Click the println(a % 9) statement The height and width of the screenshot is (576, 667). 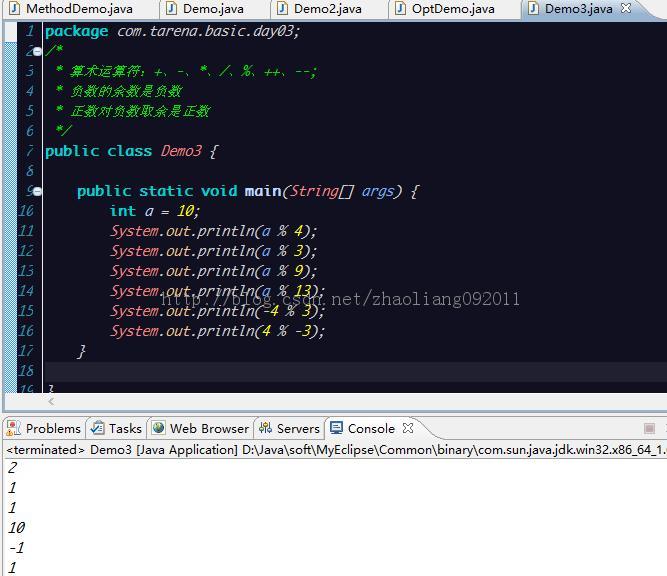(x=214, y=271)
